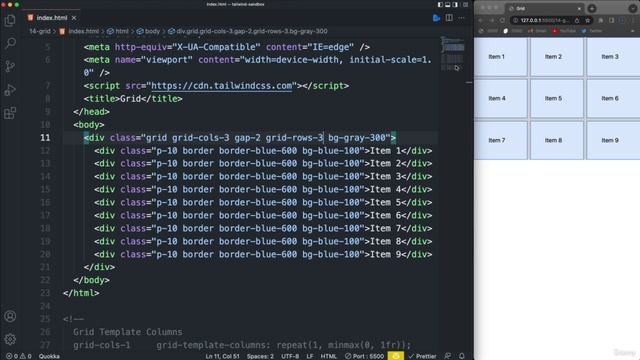
Task: Select the index.html breadcrumb item
Action: tap(79, 31)
